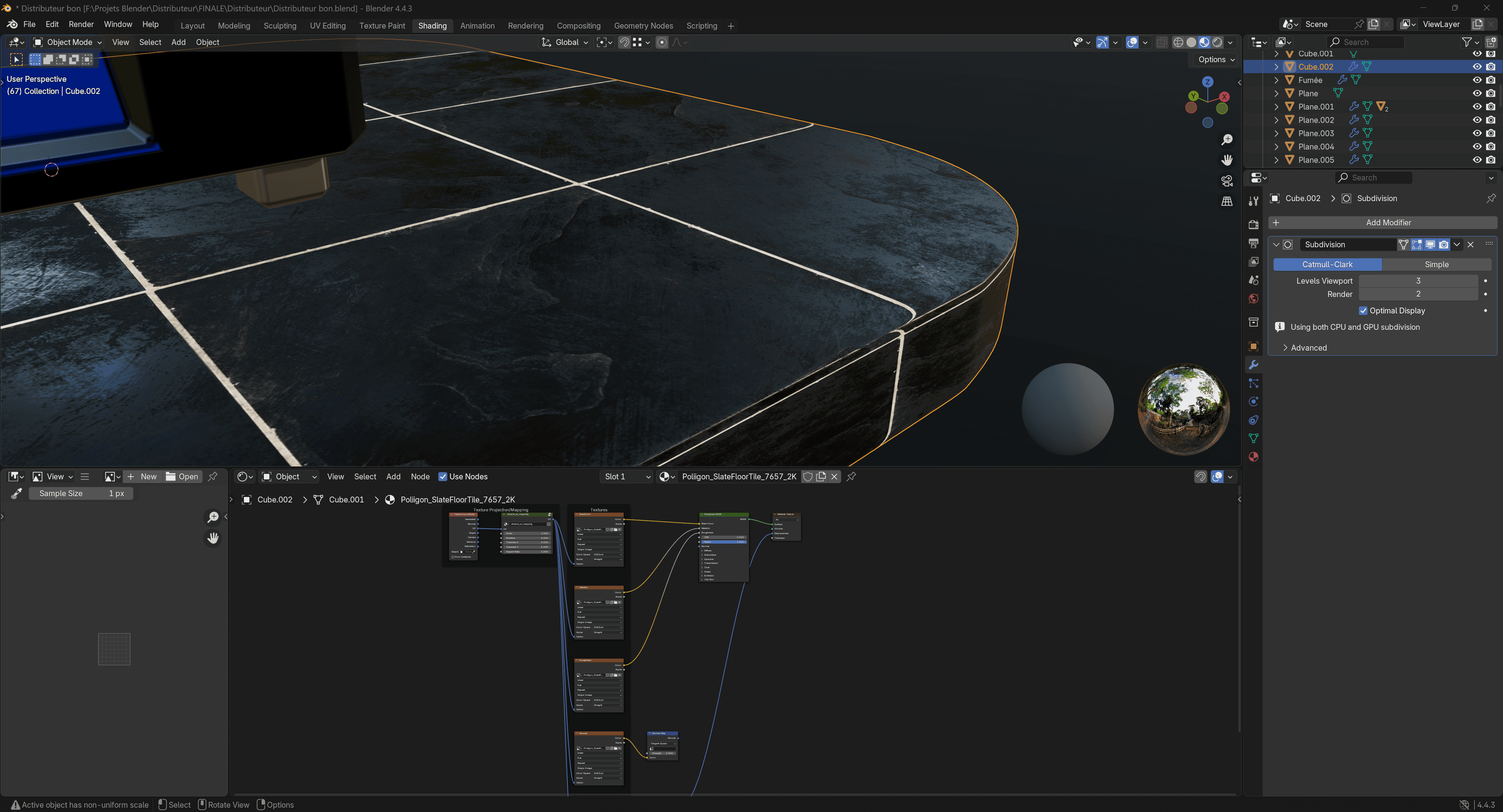The image size is (1503, 812).
Task: Toggle the camera view gizmo
Action: pos(1227,181)
